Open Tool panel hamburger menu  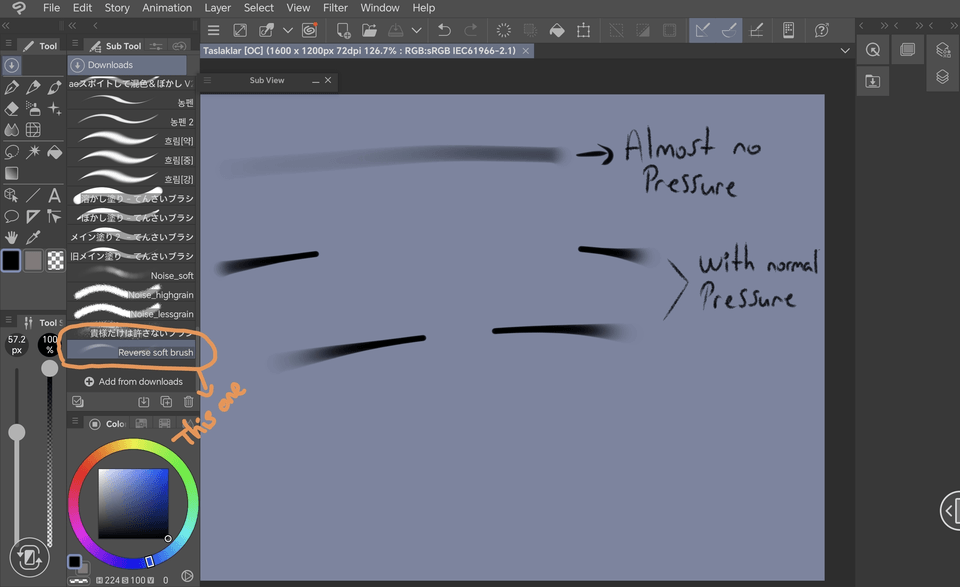pyautogui.click(x=9, y=43)
